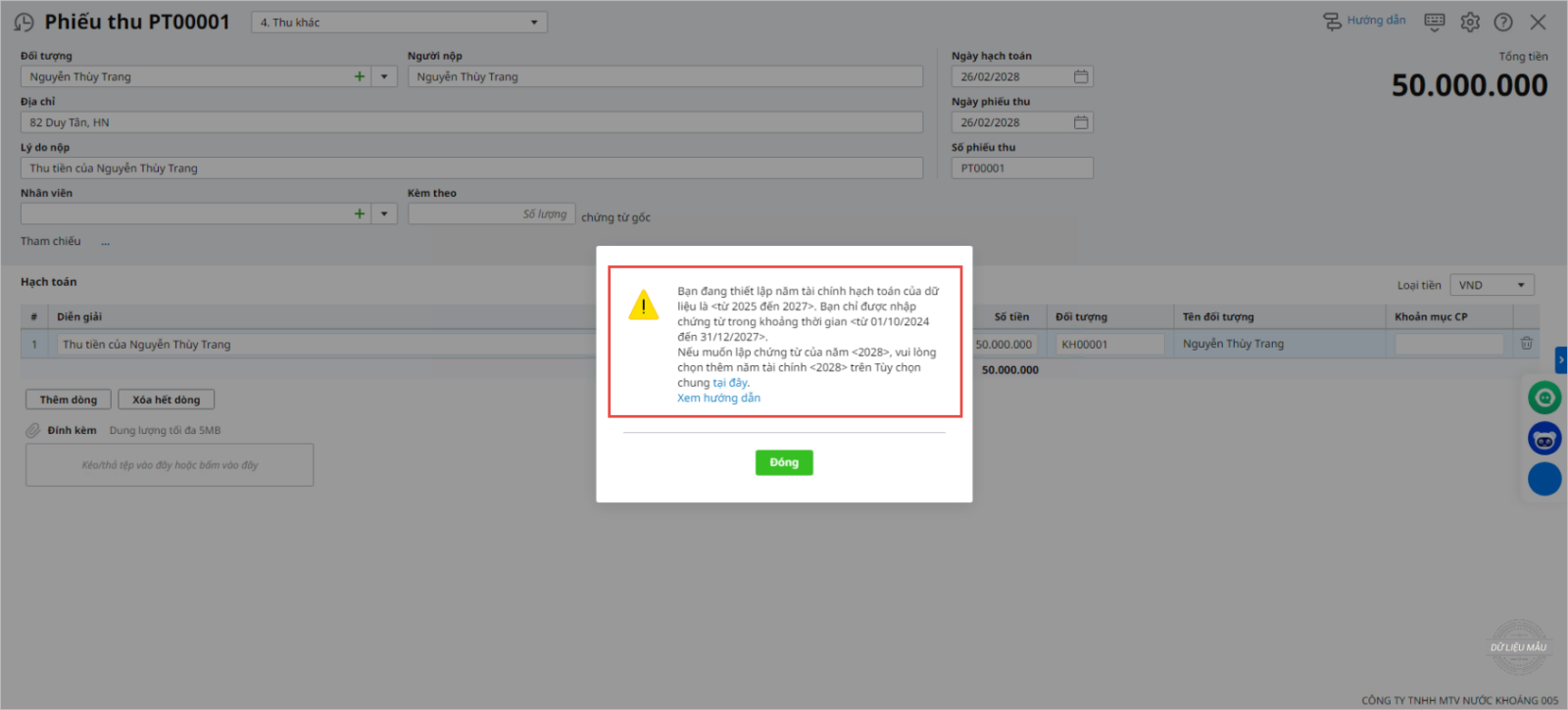
Task: Click the history clock icon beside Phiếu thu
Action: [x=24, y=23]
